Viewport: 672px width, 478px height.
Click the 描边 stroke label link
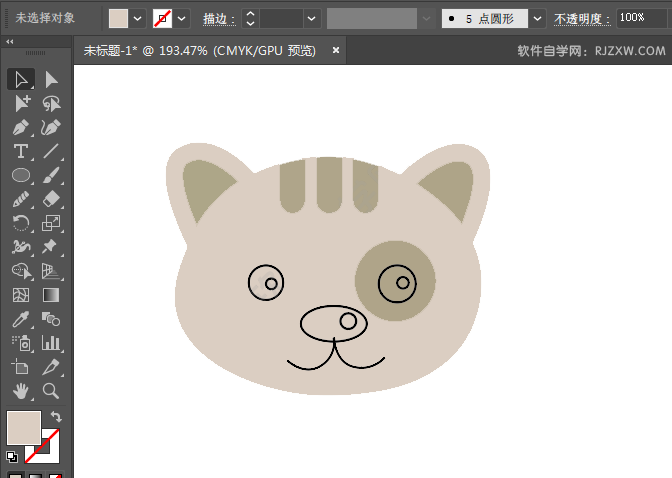215,19
